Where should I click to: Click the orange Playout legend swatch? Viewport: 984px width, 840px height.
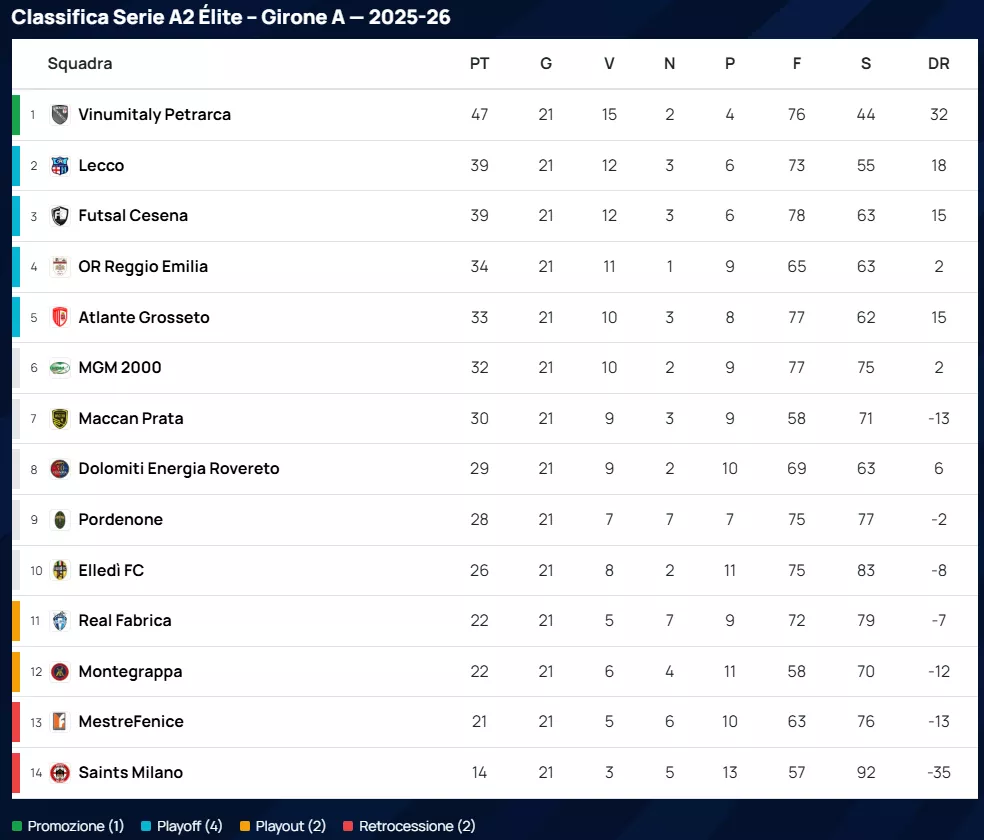(245, 826)
